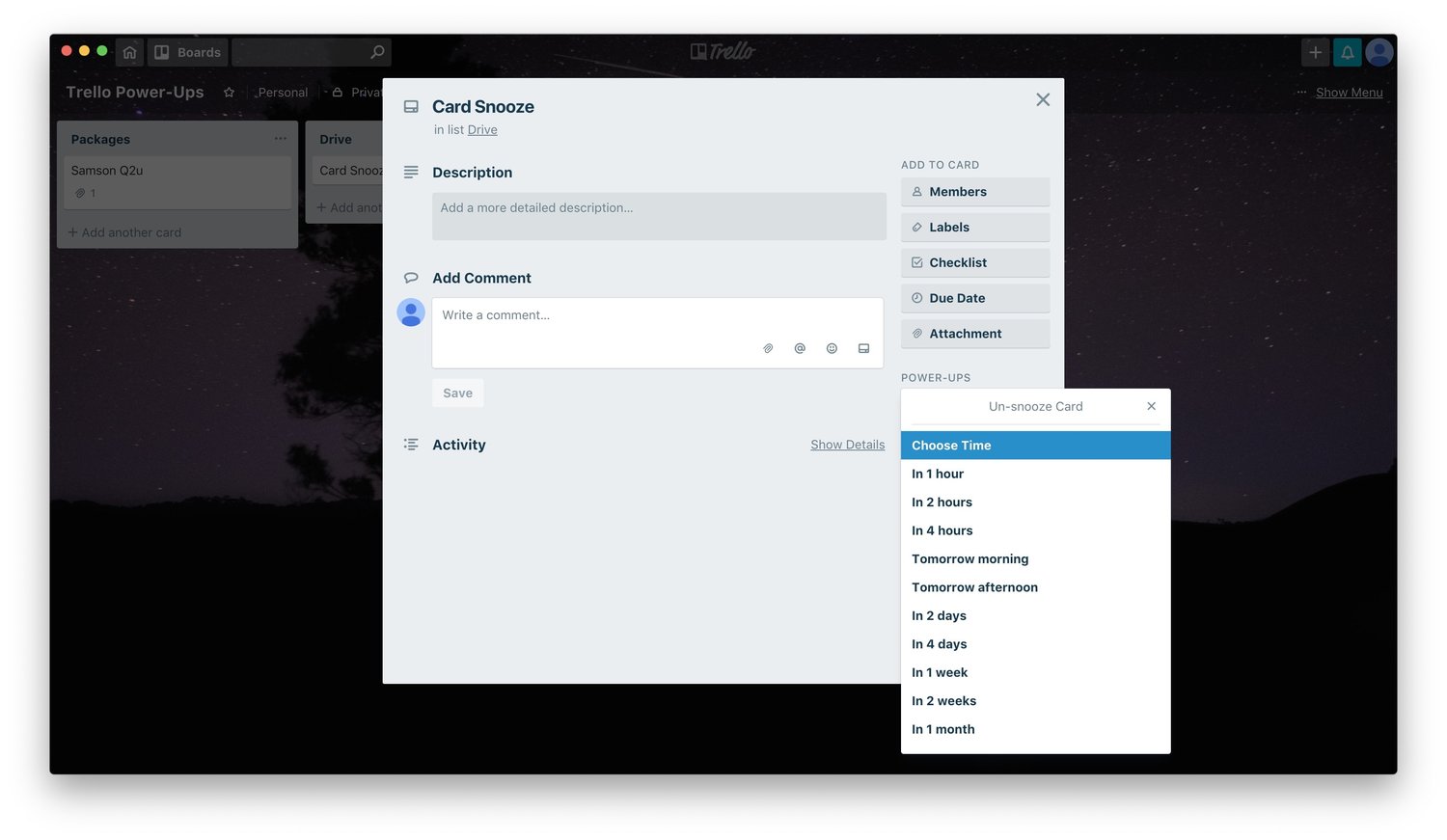Select 'In 1 month' snooze option
The width and height of the screenshot is (1447, 840).
(942, 729)
